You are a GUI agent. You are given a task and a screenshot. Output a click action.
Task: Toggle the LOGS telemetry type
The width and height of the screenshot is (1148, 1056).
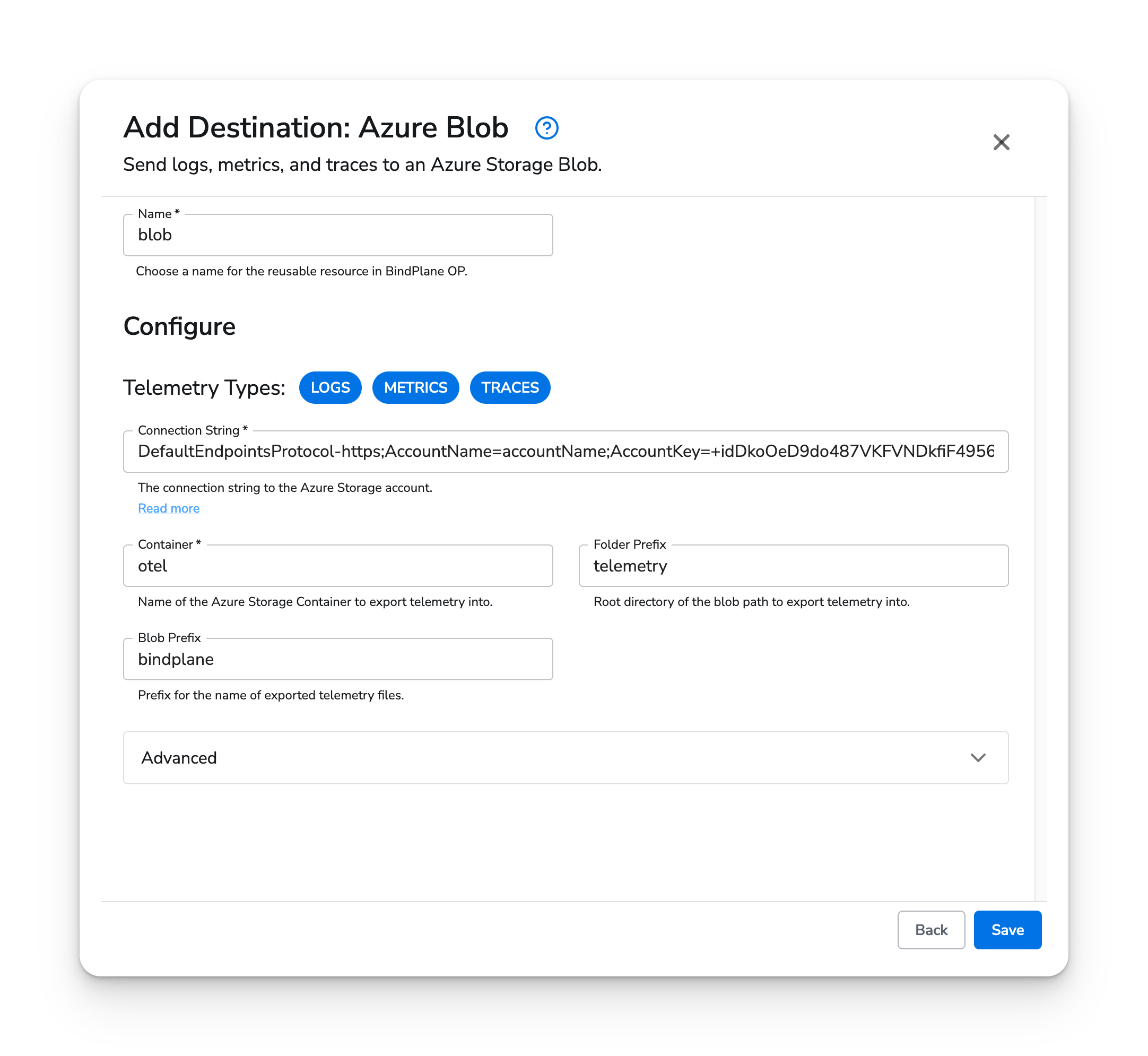pyautogui.click(x=330, y=387)
